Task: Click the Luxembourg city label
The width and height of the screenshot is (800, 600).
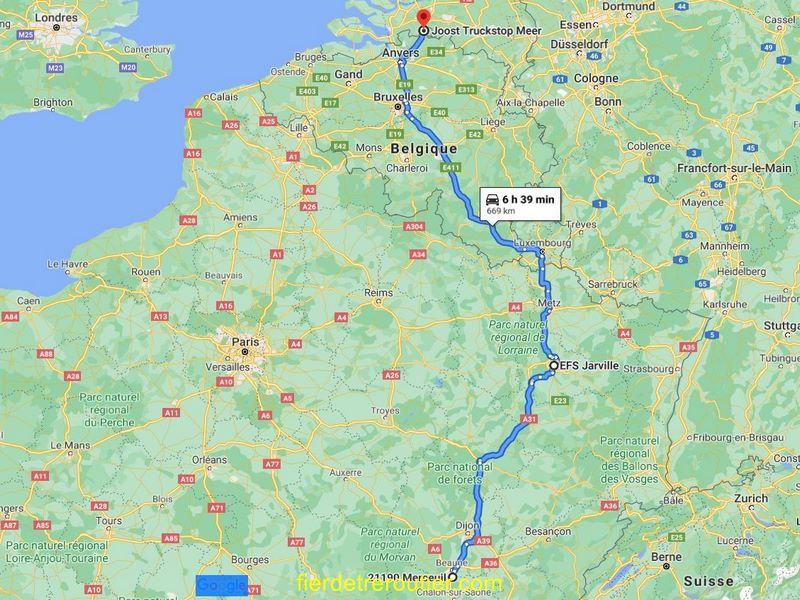Action: point(543,242)
